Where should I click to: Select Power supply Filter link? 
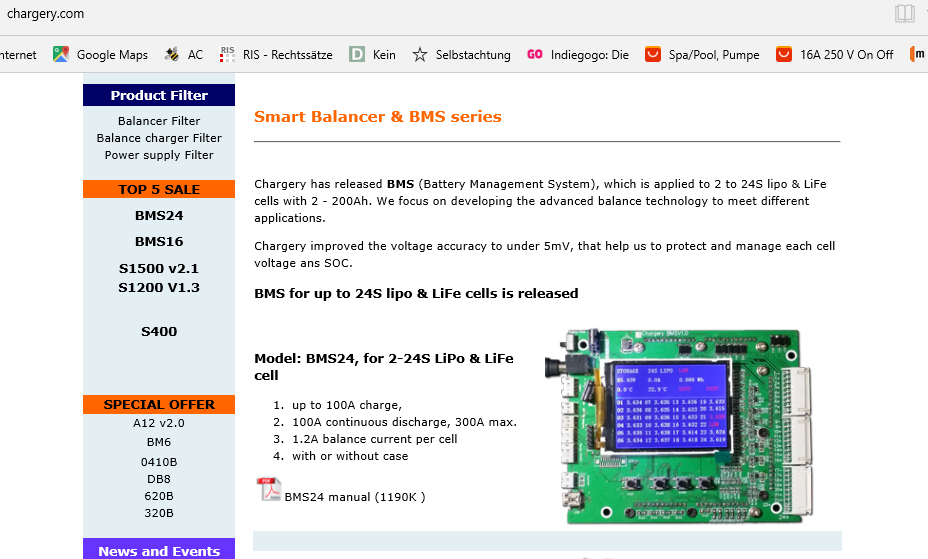159,155
